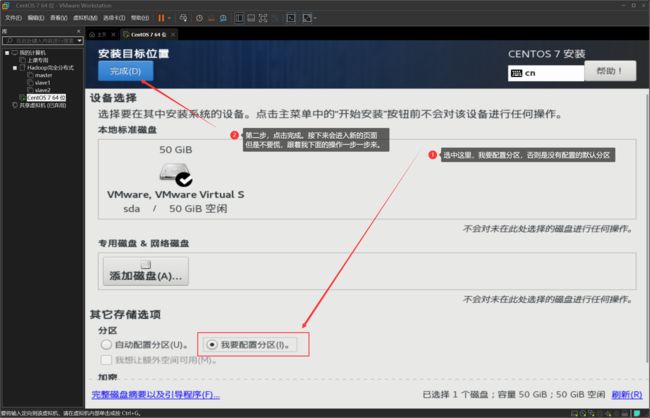Open the 虚拟机 menu
Screen dimensions: 650x418
(85, 18)
